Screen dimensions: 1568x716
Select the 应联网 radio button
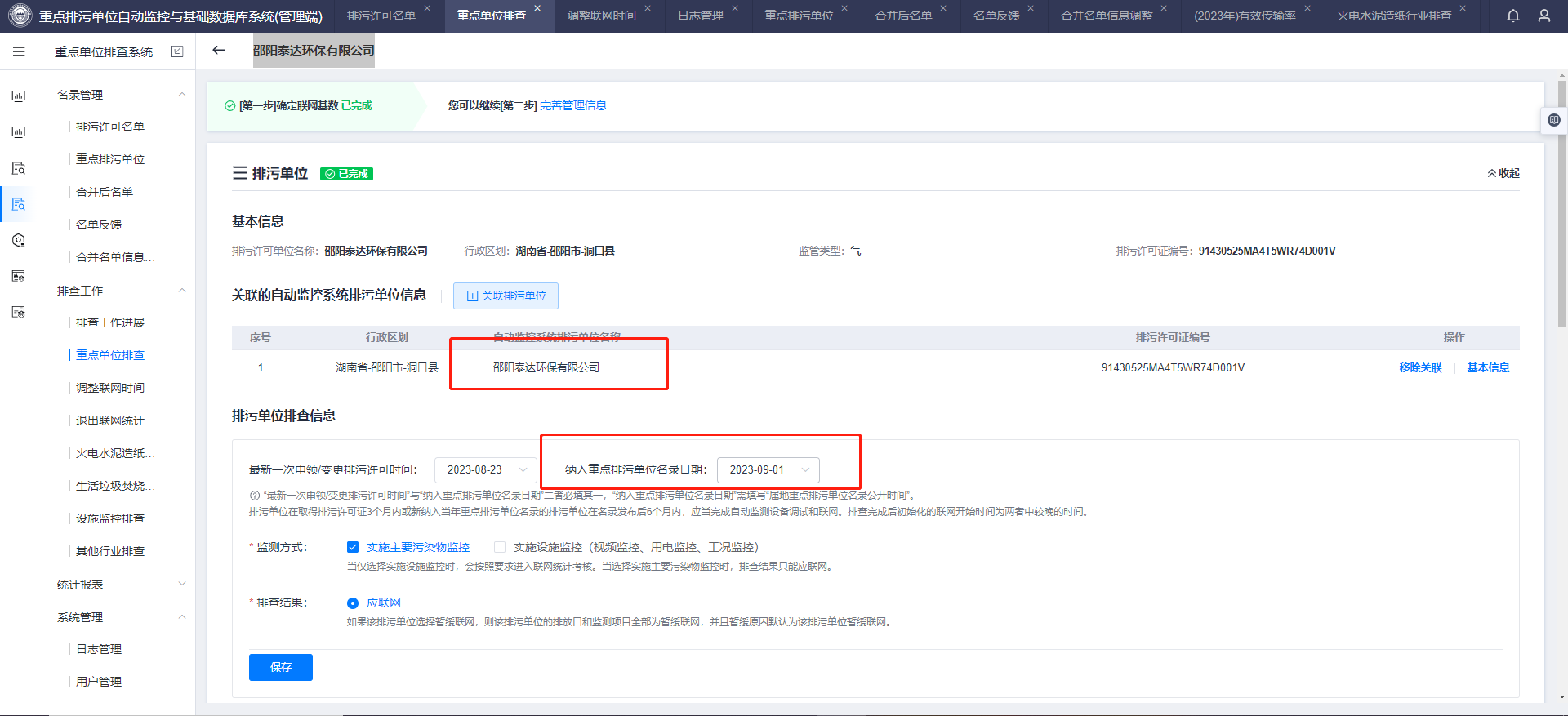353,603
